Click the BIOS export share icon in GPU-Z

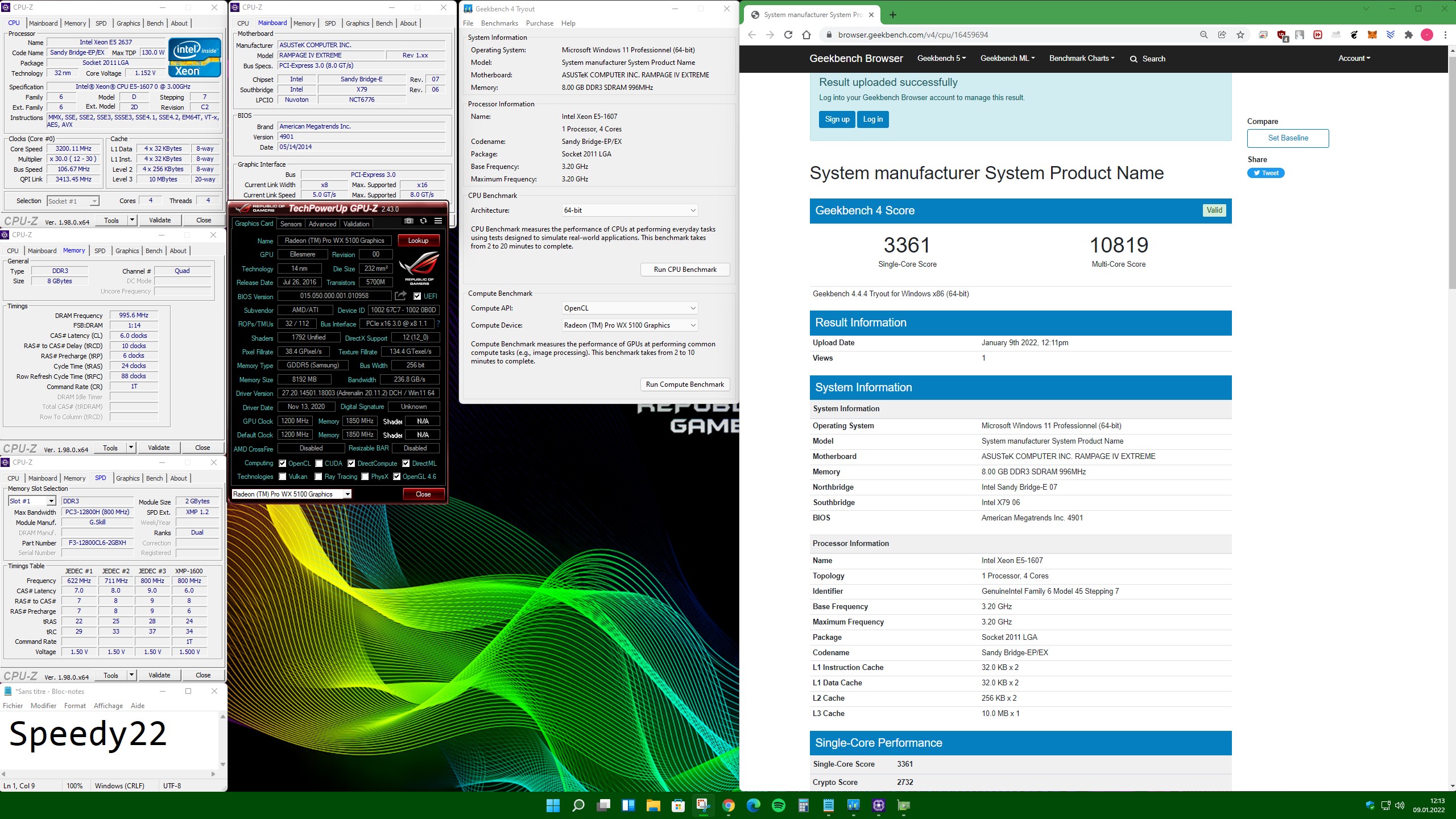[x=401, y=296]
